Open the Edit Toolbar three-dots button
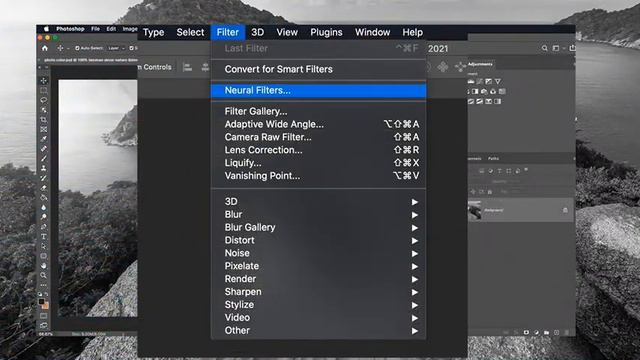 click(44, 285)
